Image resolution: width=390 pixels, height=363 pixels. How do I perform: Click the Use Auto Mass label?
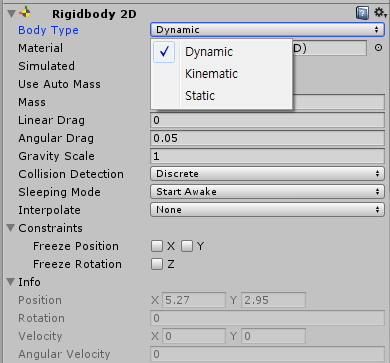coord(59,84)
